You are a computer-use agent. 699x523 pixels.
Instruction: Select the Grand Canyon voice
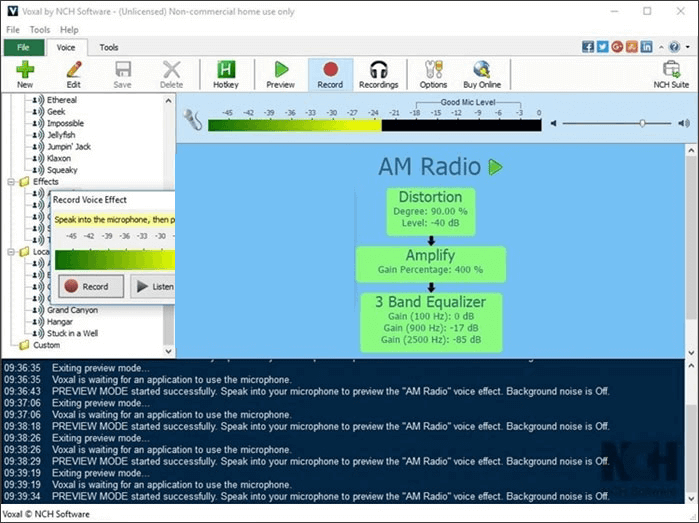[x=72, y=310]
